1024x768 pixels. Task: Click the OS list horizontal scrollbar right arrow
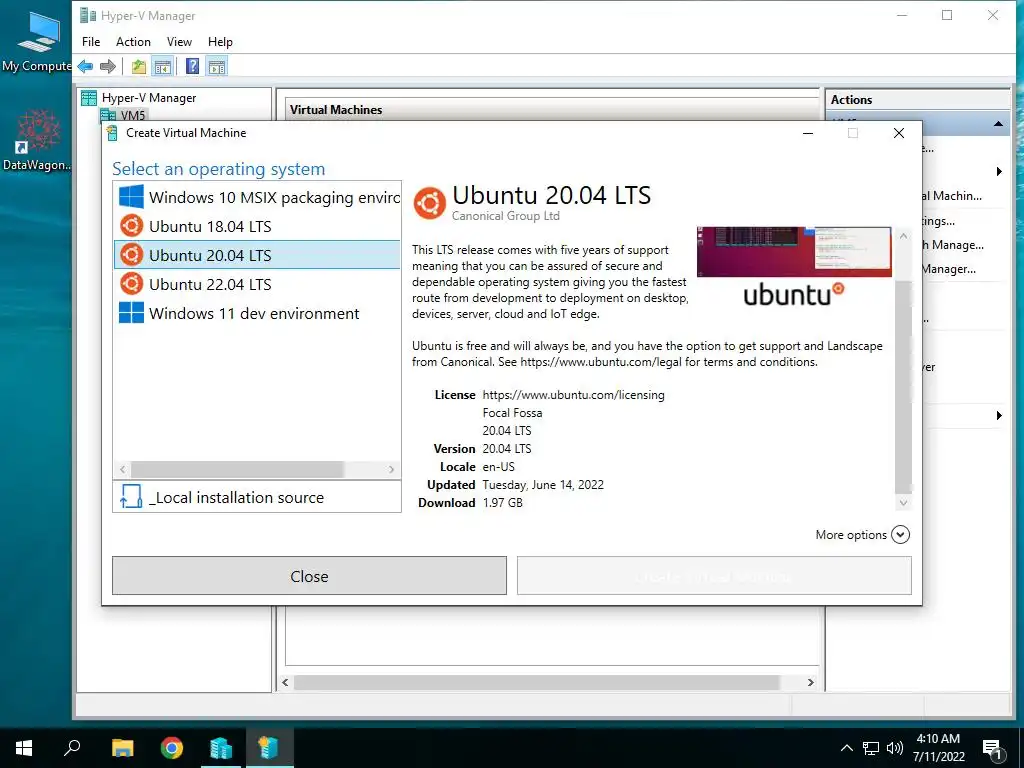[x=391, y=469]
